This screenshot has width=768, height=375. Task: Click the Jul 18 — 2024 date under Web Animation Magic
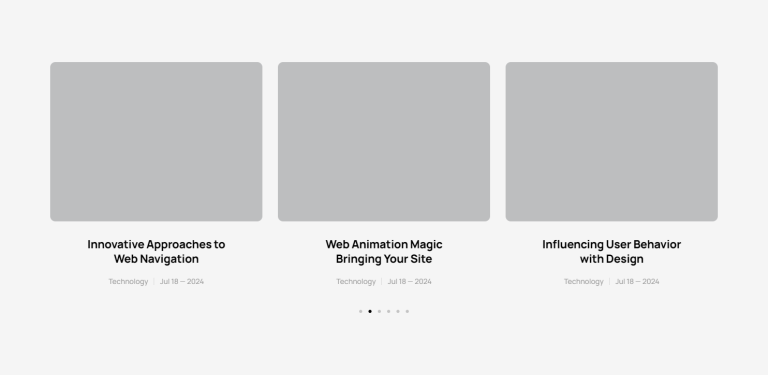[409, 281]
